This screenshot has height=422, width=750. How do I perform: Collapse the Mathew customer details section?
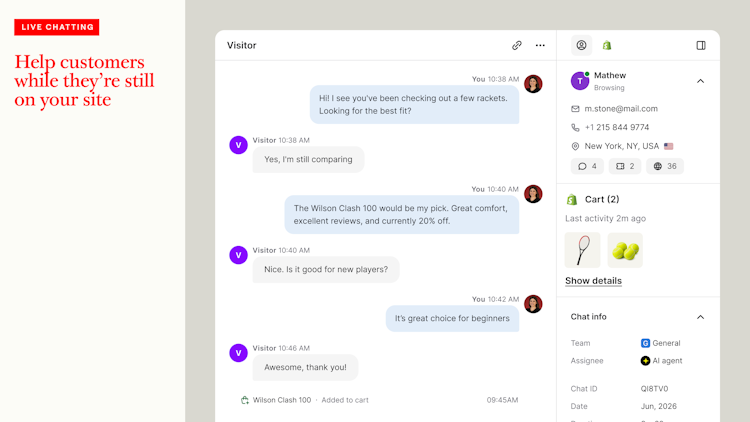700,81
